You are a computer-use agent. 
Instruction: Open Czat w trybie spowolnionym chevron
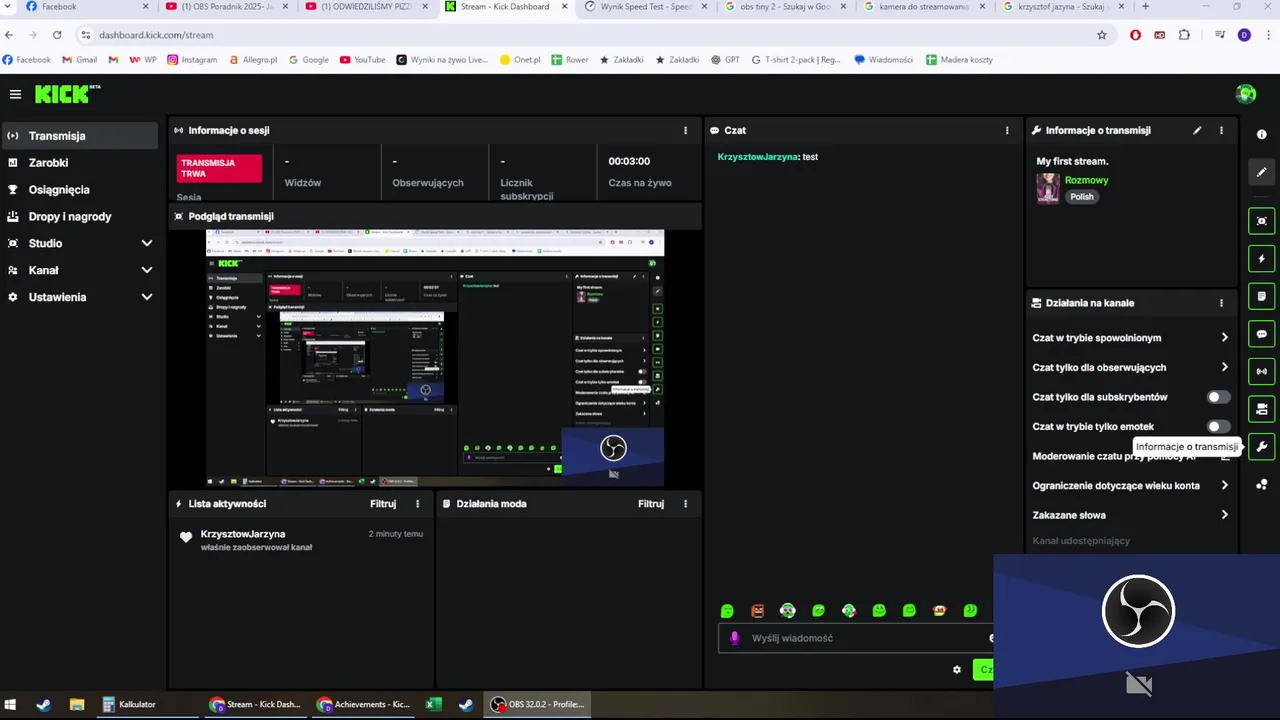pos(1224,338)
